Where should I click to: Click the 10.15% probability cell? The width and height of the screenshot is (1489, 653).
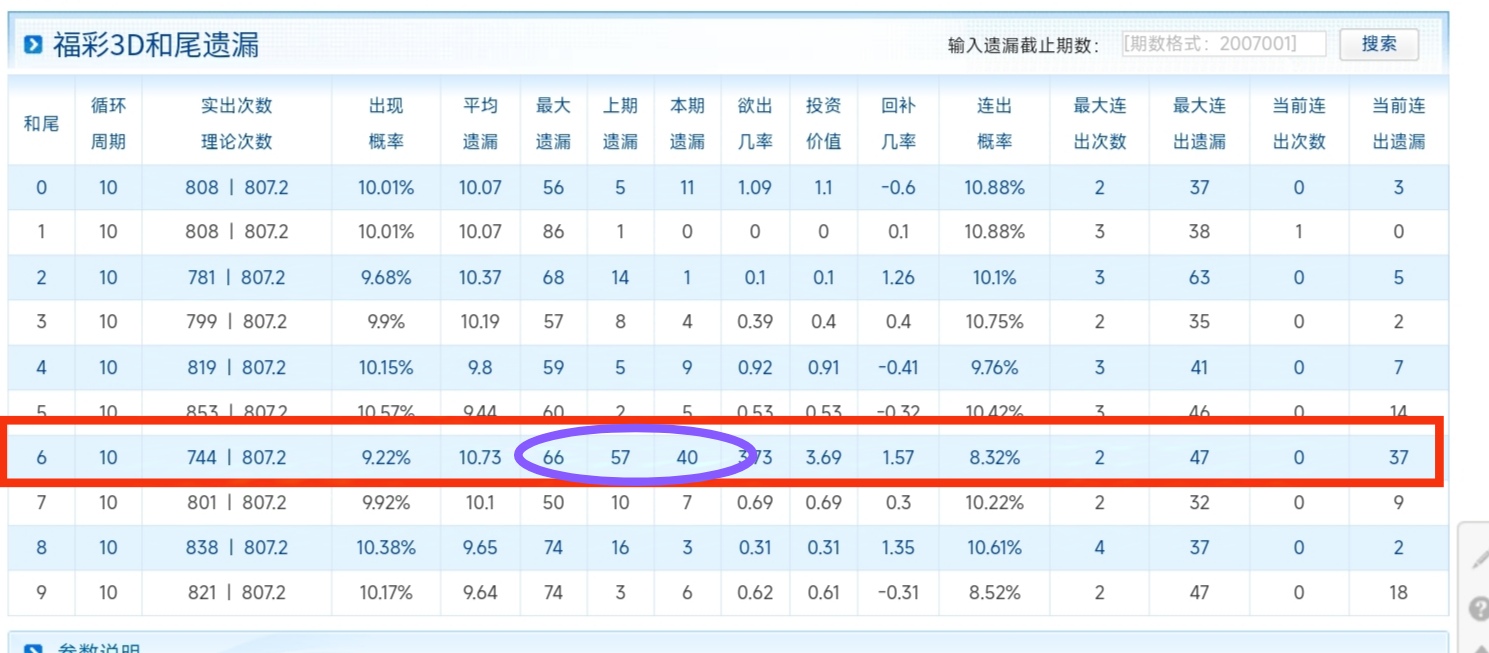coord(386,367)
